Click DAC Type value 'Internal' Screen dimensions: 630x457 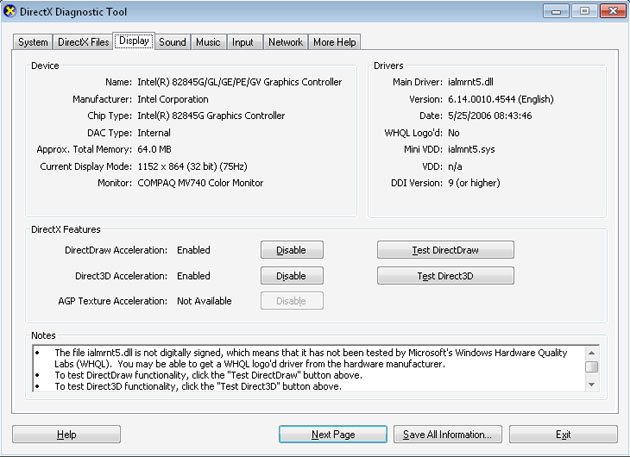[x=154, y=133]
